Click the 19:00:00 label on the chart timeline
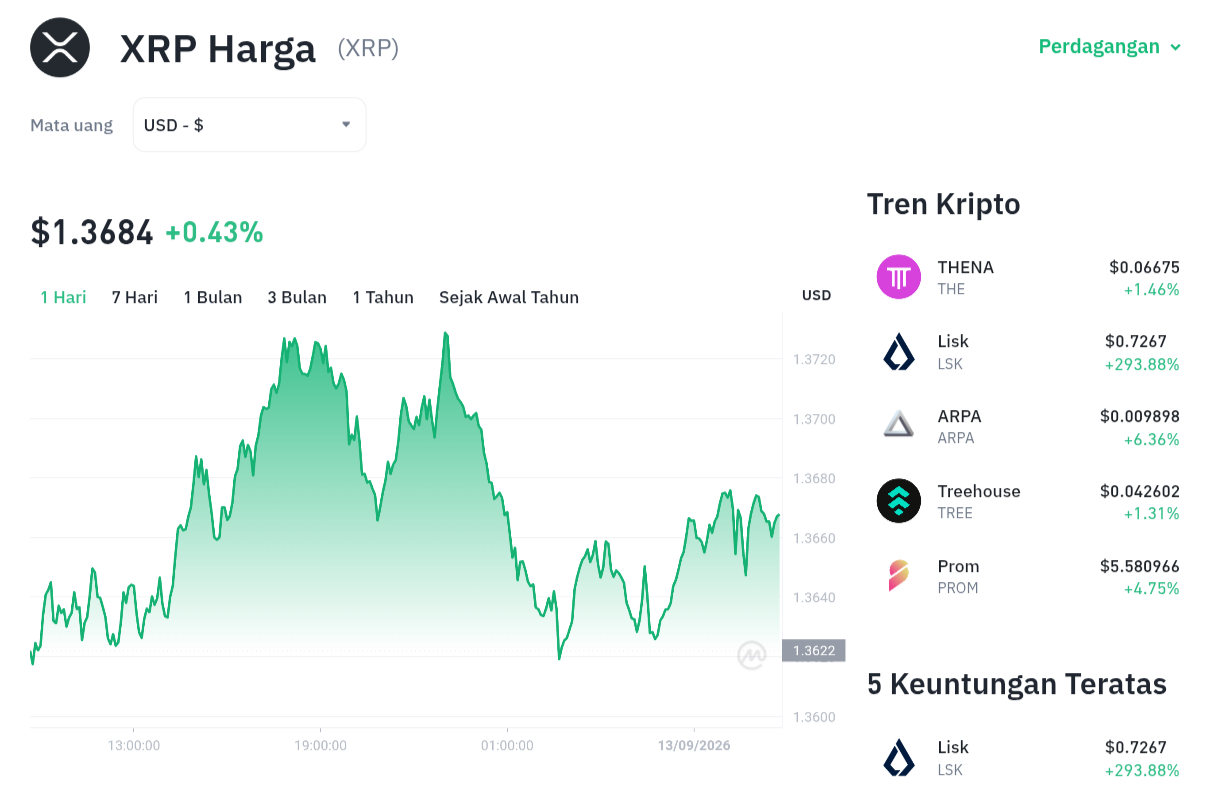The width and height of the screenshot is (1220, 787). (320, 745)
